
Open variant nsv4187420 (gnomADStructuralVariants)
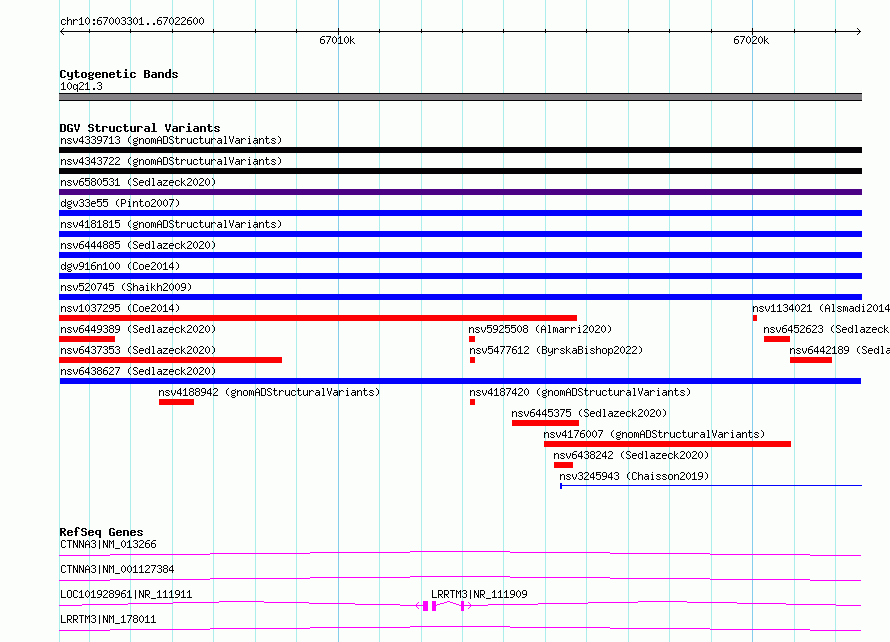(580, 392)
